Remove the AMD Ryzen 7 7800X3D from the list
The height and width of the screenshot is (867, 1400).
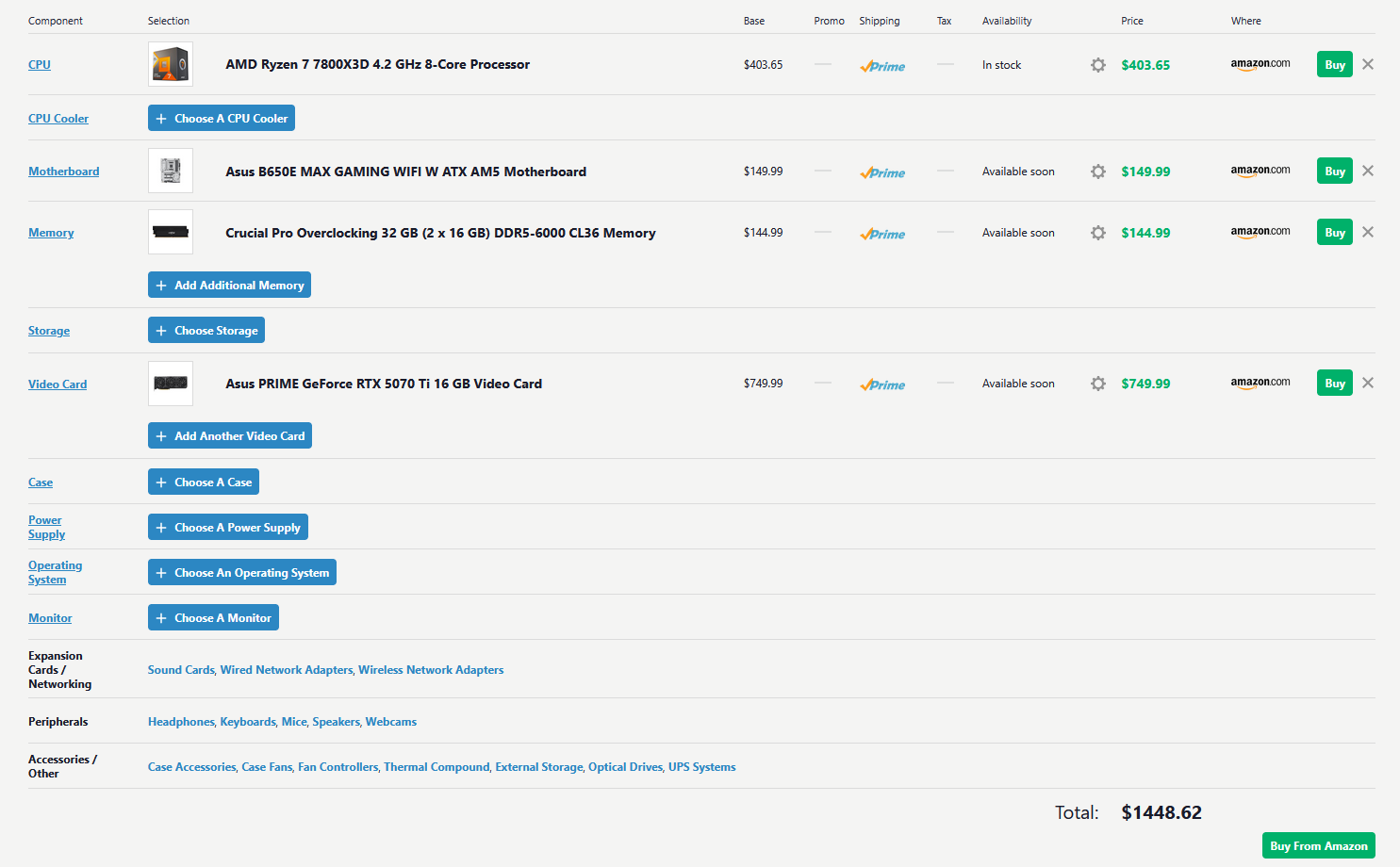[1368, 64]
